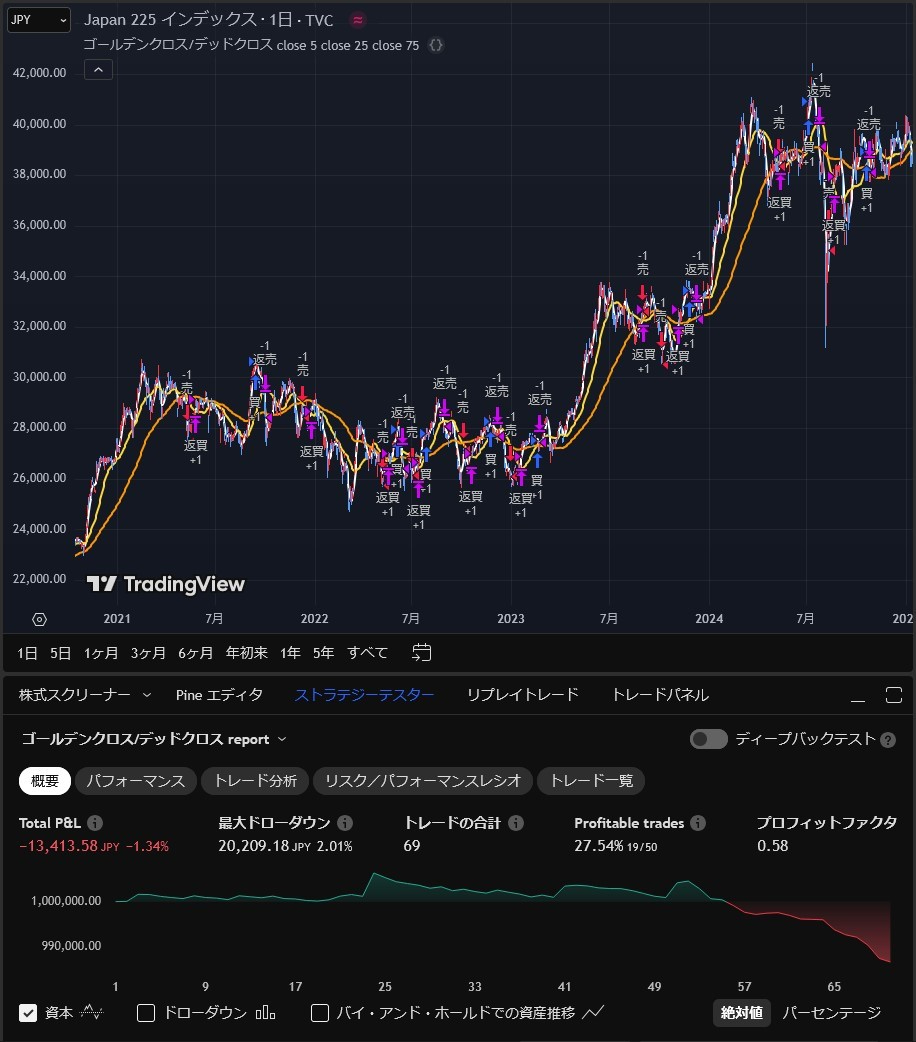Click the Japan 225 インデックス chart title

[208, 20]
